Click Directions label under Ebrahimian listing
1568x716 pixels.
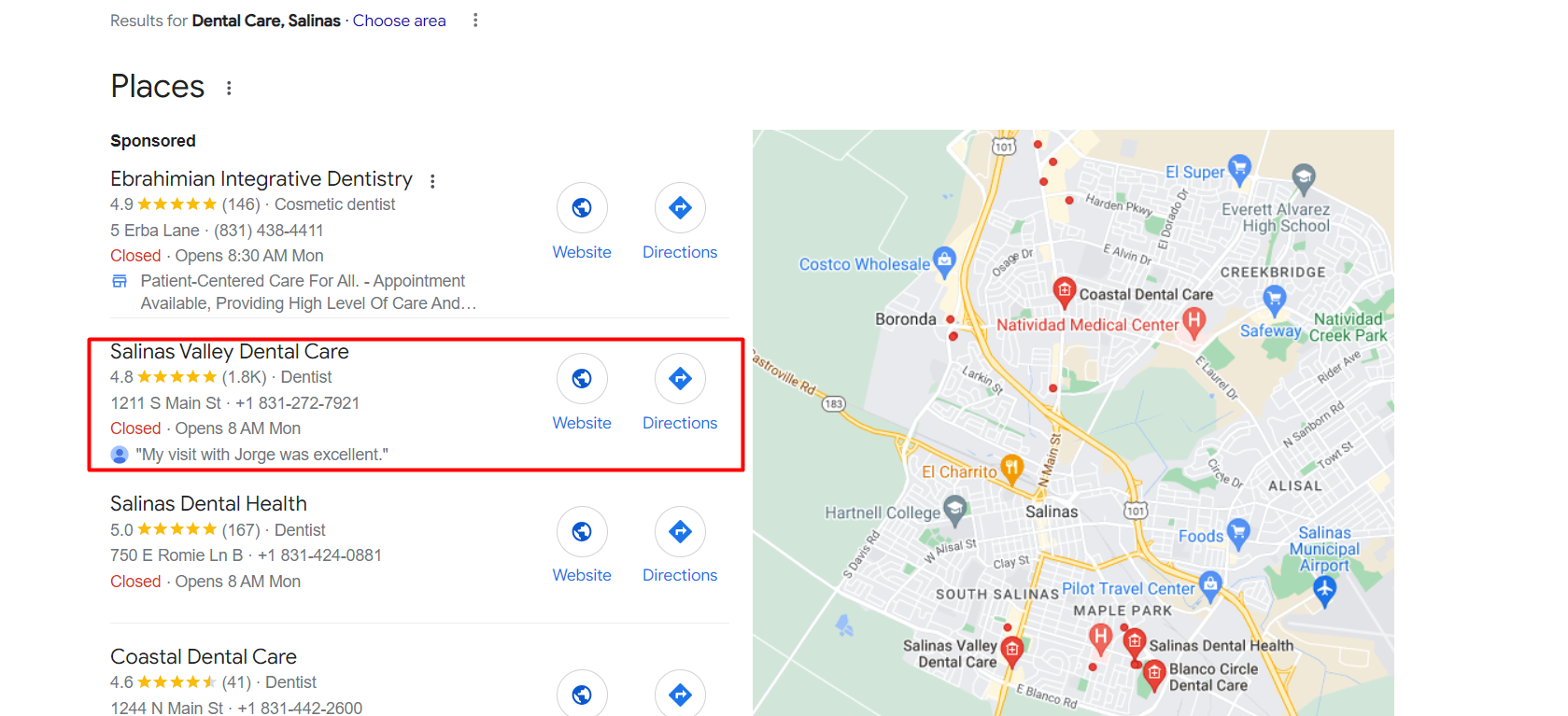(680, 252)
